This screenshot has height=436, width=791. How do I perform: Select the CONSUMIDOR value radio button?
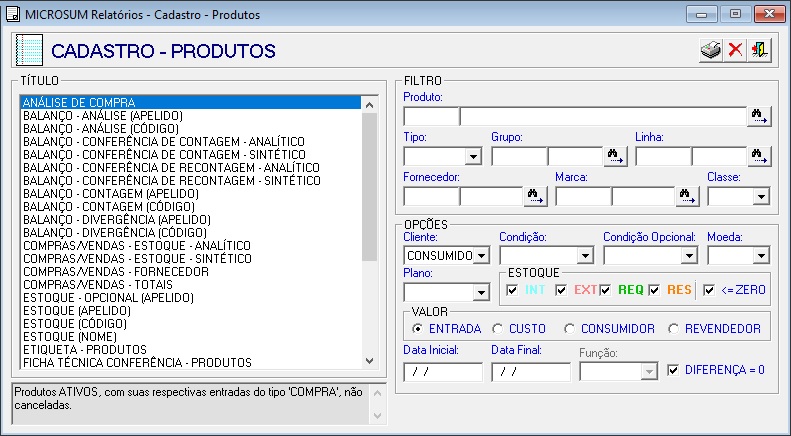pyautogui.click(x=570, y=329)
